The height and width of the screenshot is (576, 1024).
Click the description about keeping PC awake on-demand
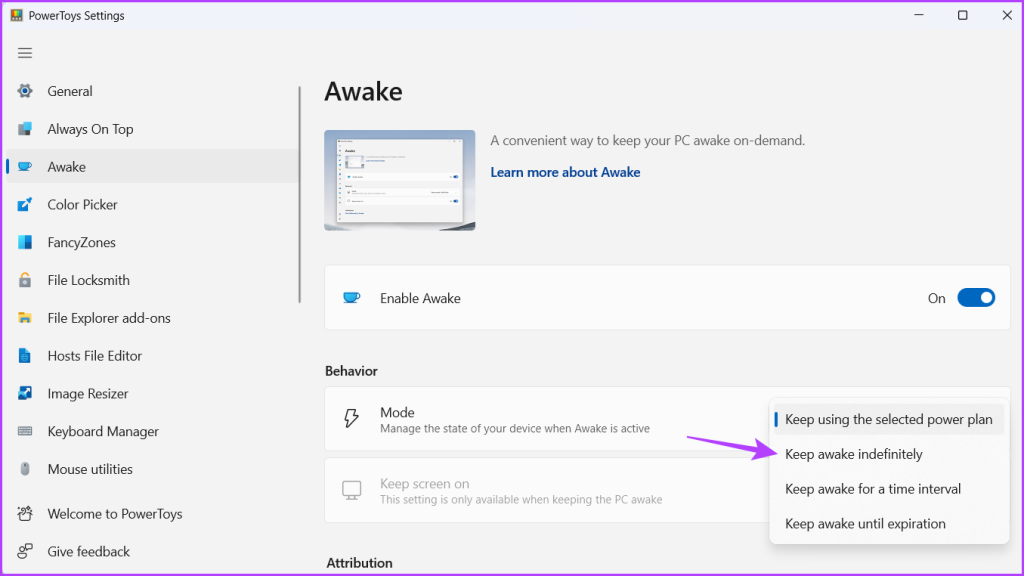(x=648, y=140)
